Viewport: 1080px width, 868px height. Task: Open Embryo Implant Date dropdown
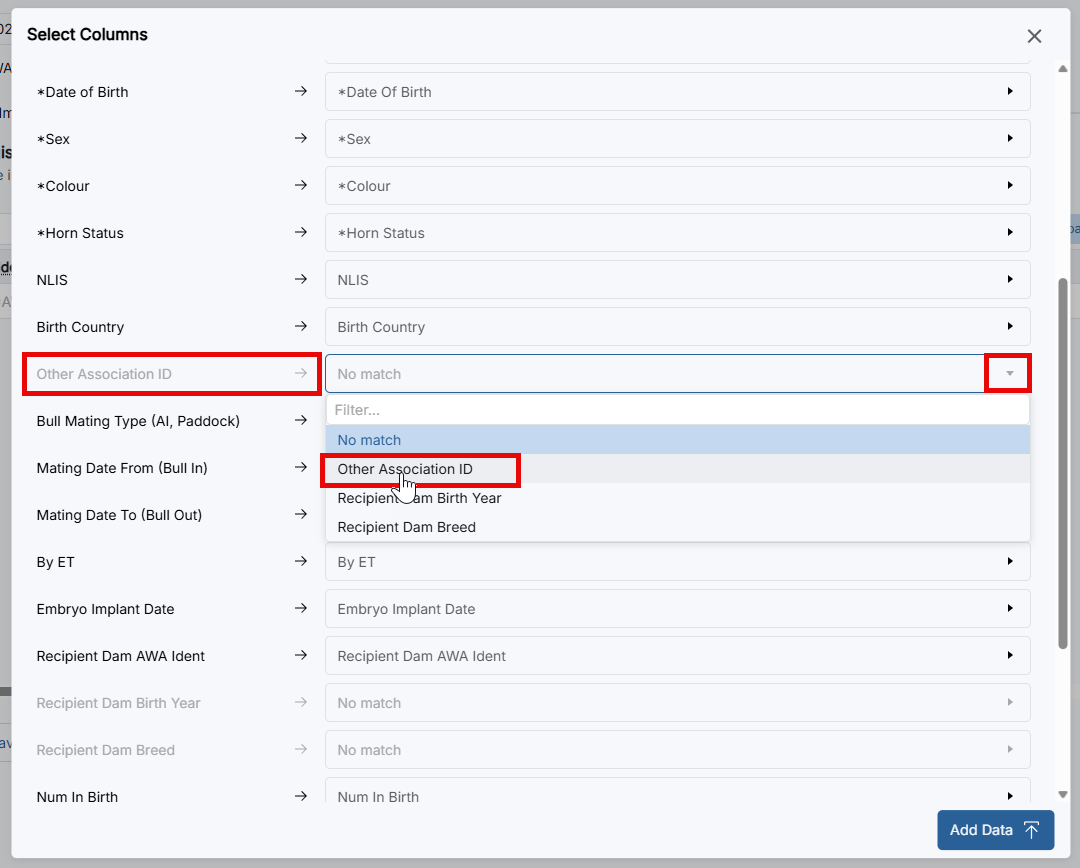1009,609
